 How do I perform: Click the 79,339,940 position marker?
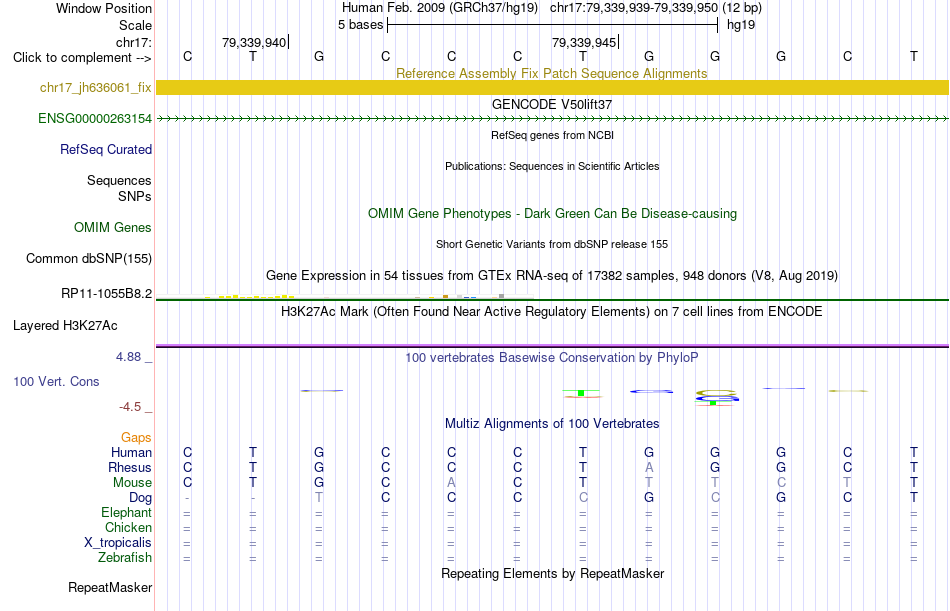254,42
